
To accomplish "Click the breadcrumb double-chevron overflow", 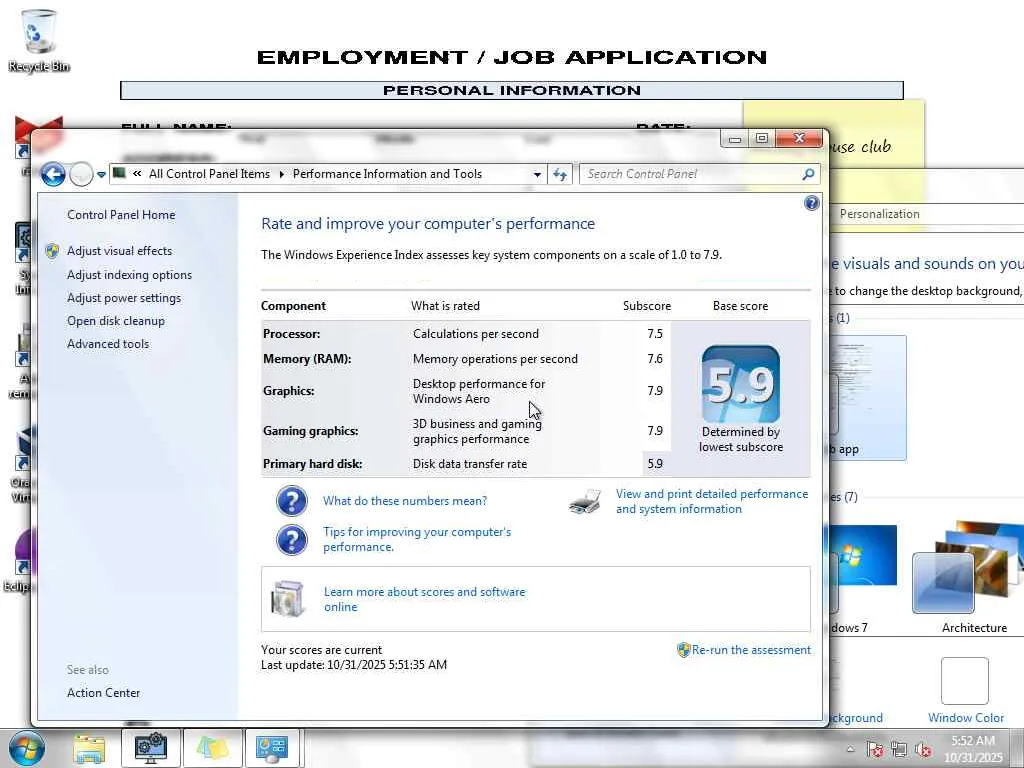I will 137,174.
